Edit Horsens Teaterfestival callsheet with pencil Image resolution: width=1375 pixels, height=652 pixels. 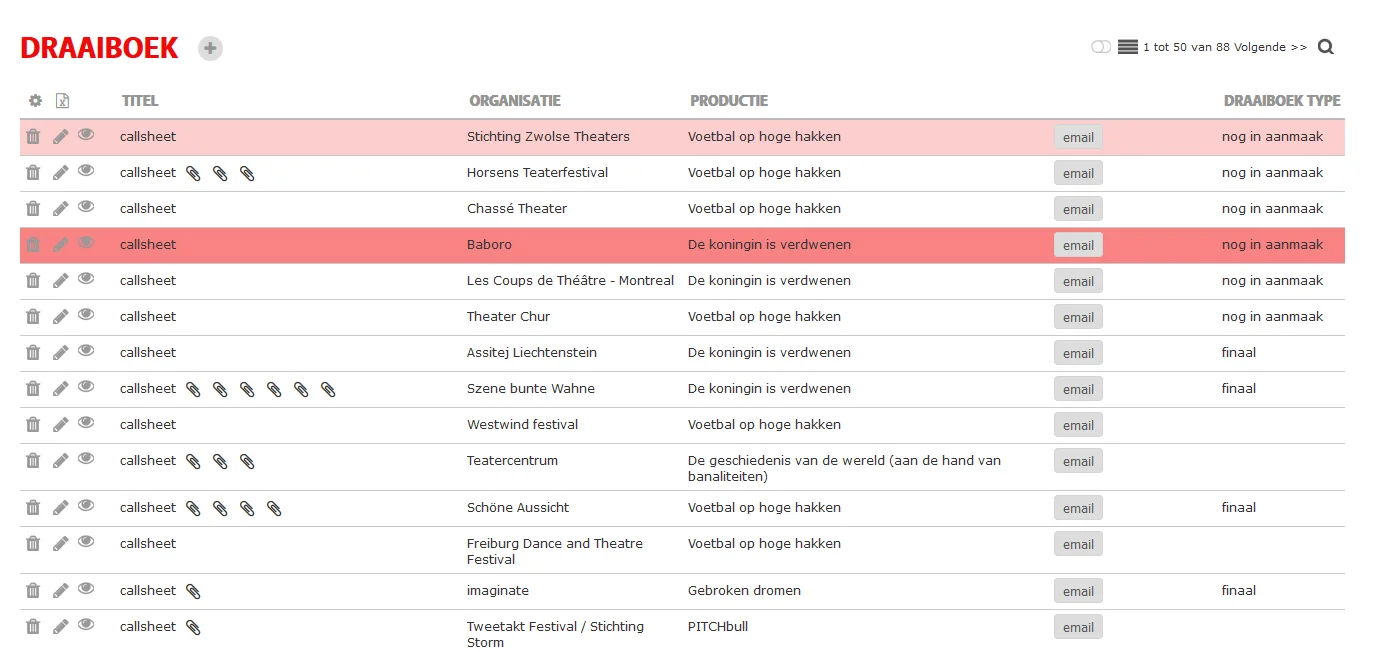(x=61, y=173)
